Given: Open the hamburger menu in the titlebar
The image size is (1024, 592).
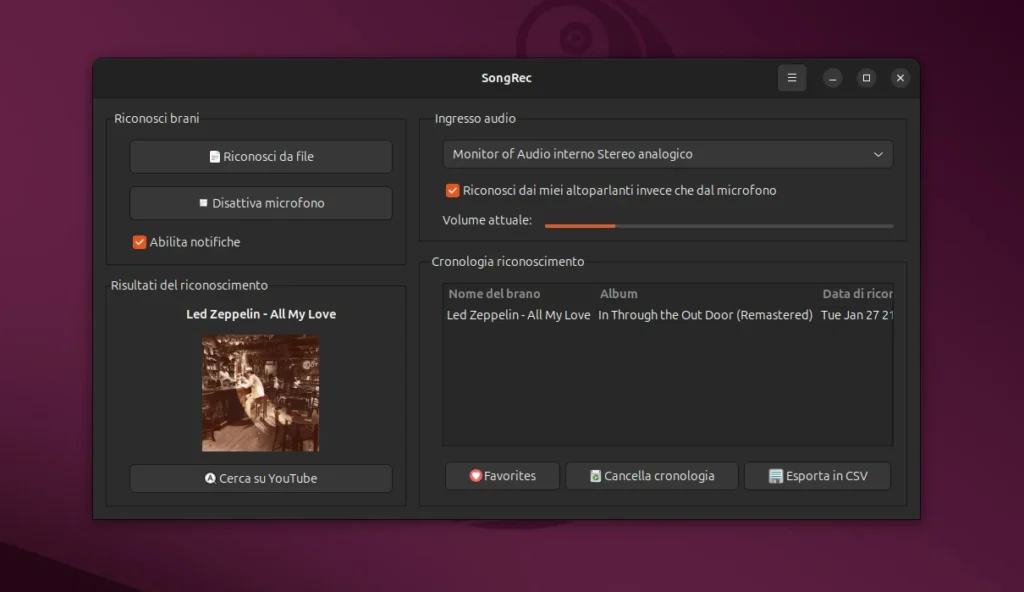Looking at the screenshot, I should tap(792, 77).
